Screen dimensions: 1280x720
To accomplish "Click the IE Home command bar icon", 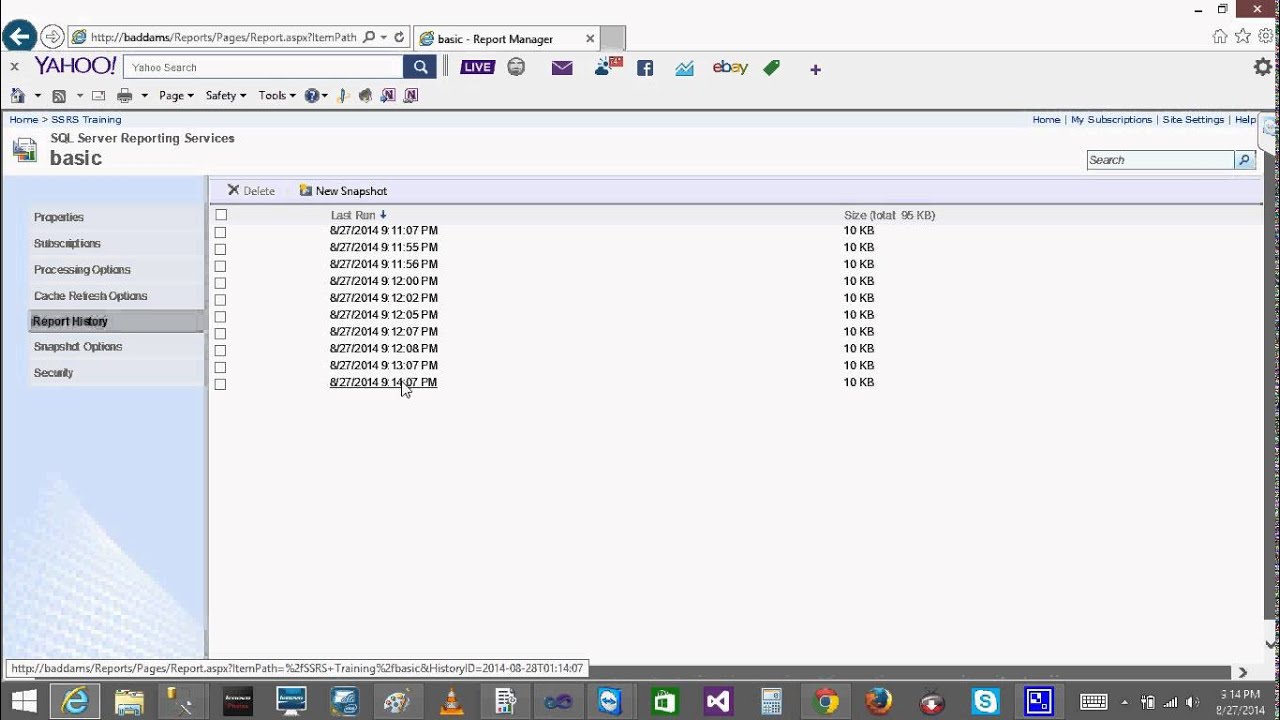I will click(18, 96).
